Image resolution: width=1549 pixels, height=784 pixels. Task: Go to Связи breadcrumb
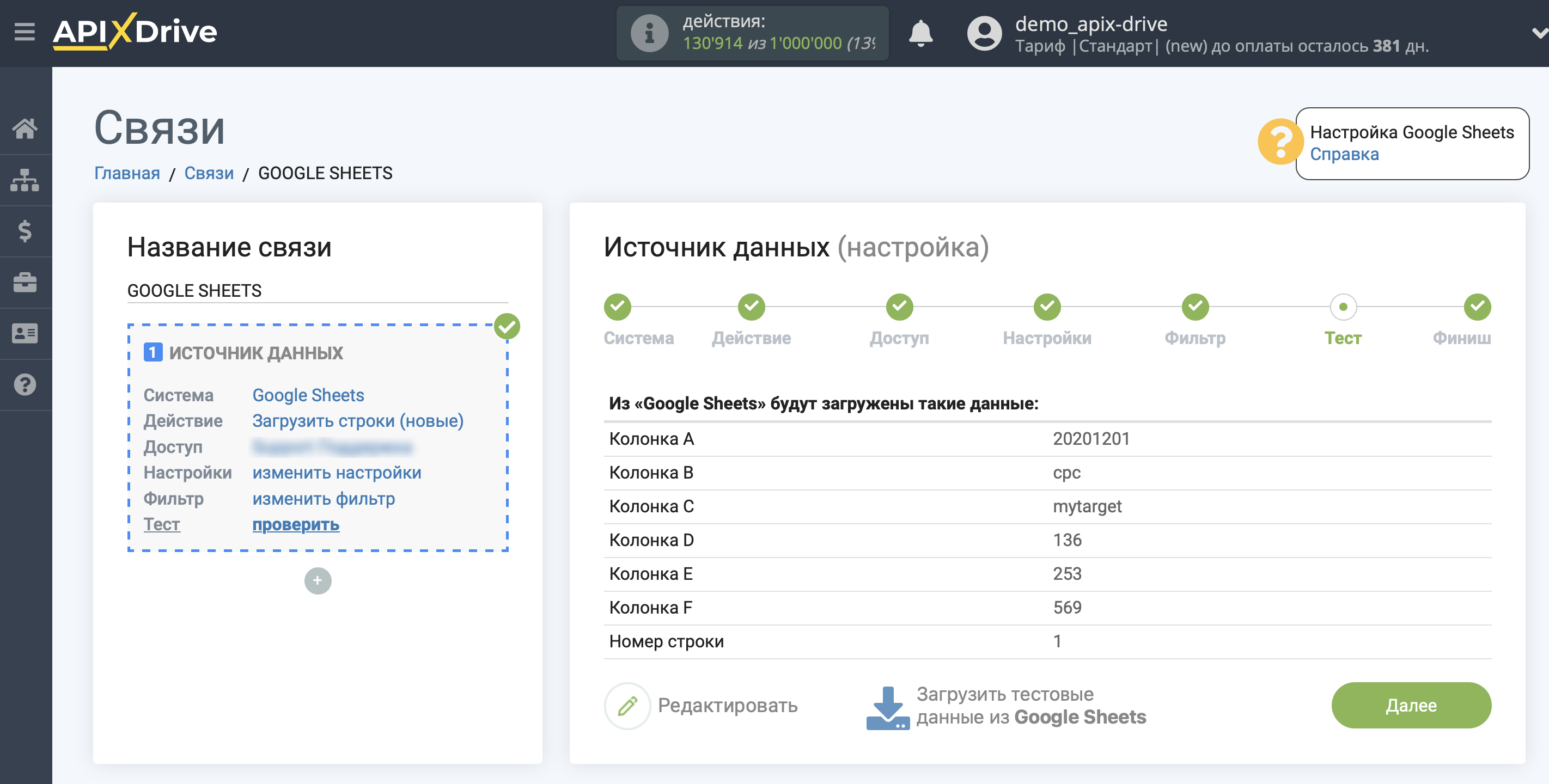coord(209,173)
